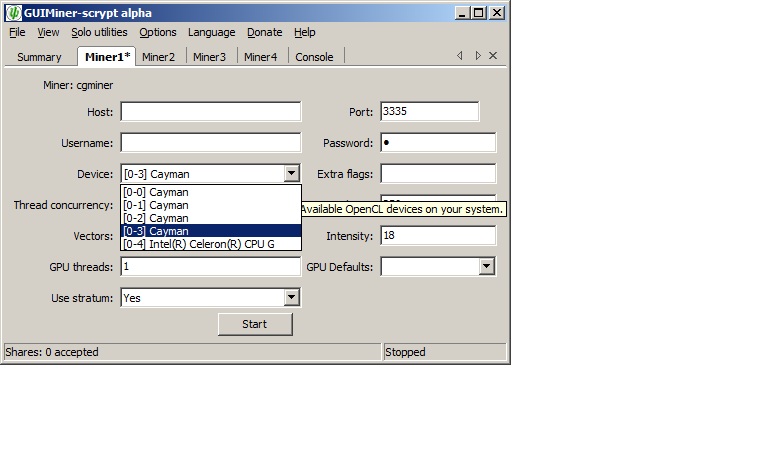The image size is (768, 460).
Task: Click the GUIMiner app icon in title bar
Action: coord(13,13)
